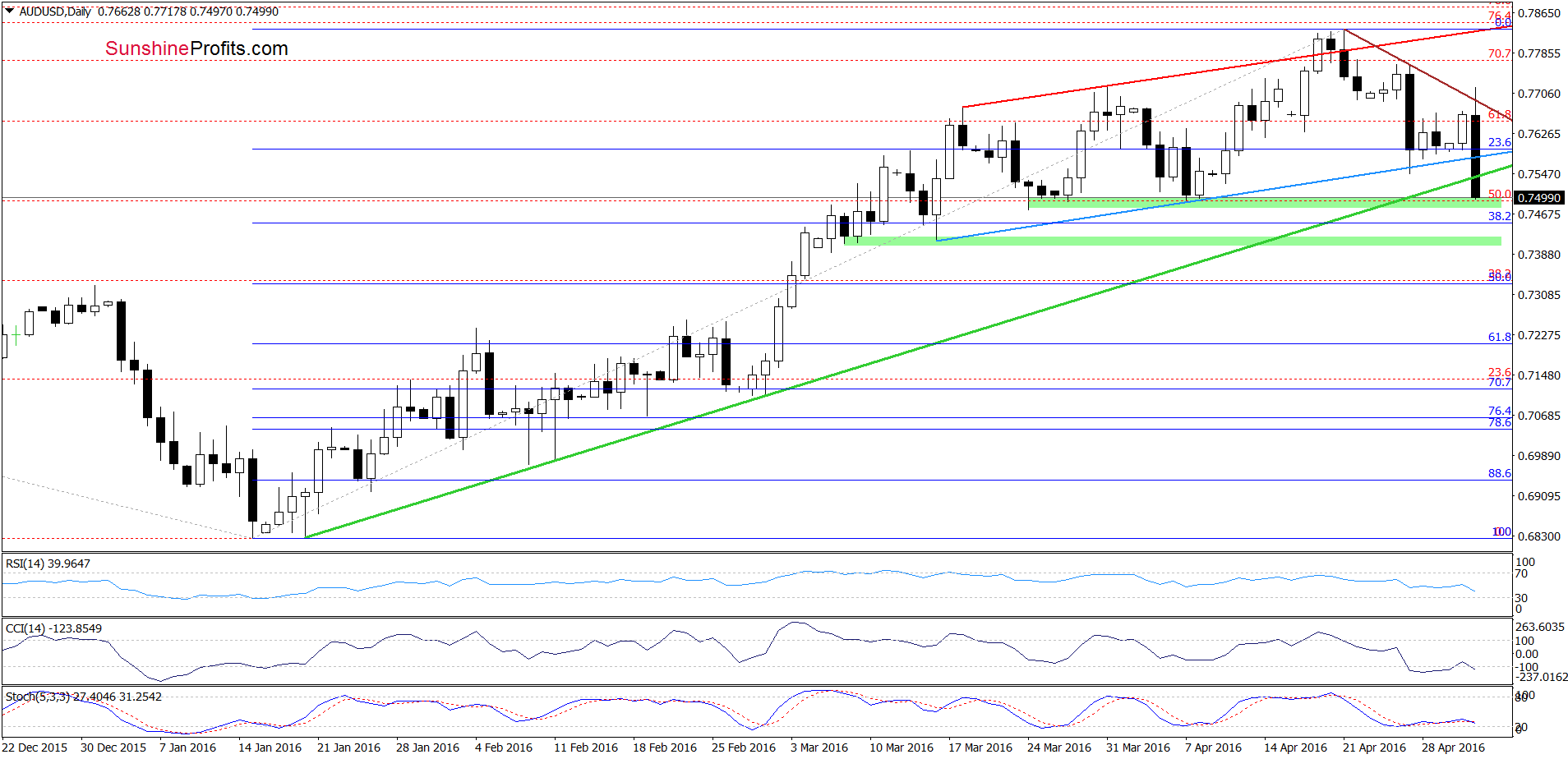Click the 0.78650 price scale label
The height and width of the screenshot is (759, 1568).
1538,13
